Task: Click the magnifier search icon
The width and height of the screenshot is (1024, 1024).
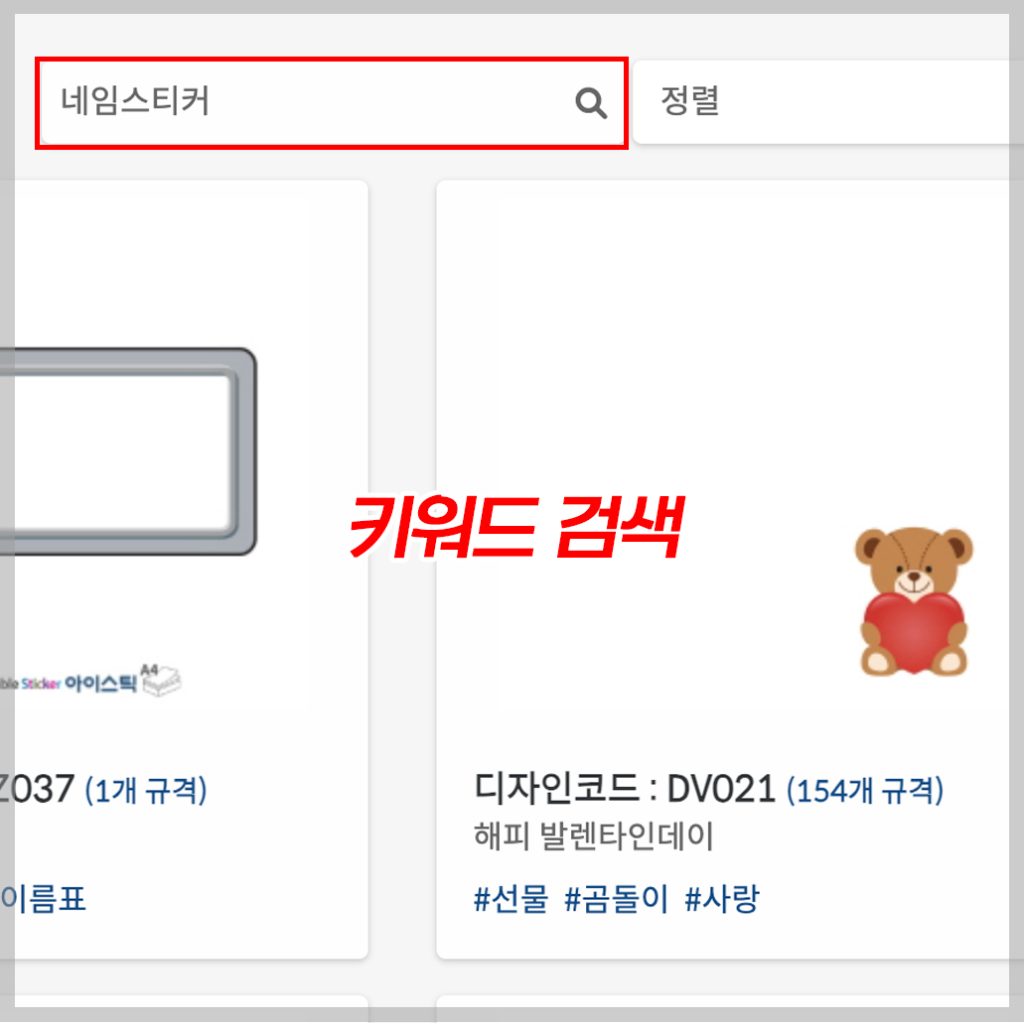Action: (590, 103)
